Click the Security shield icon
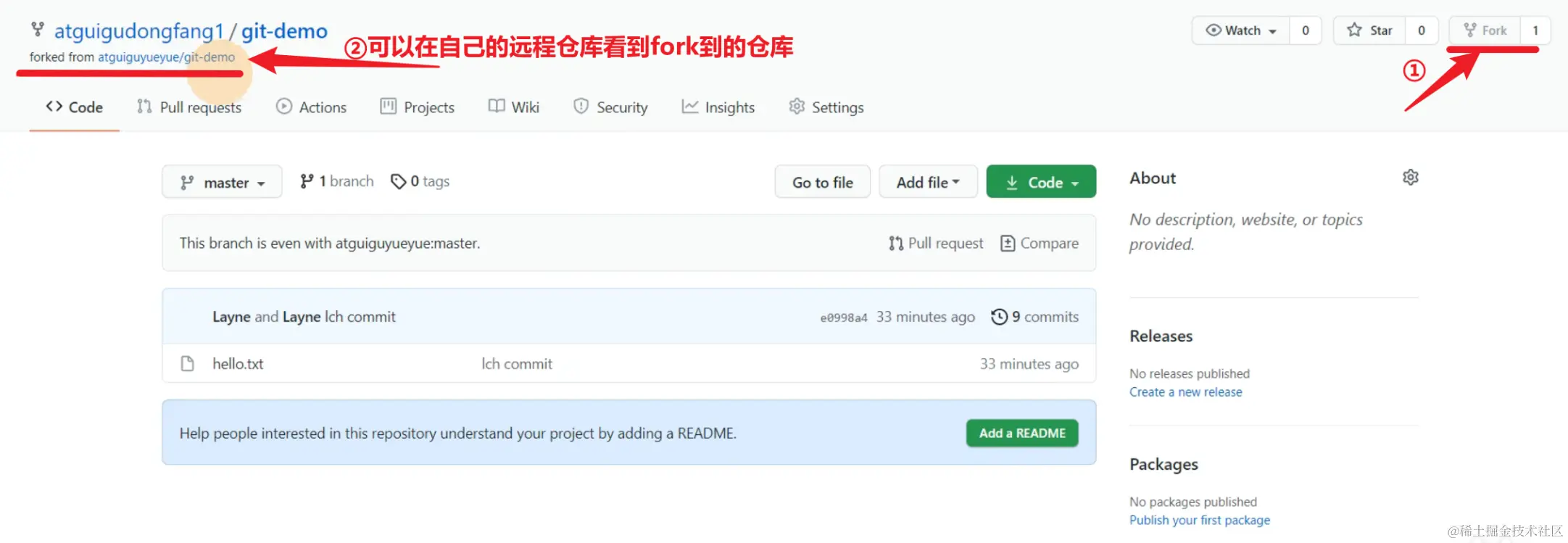This screenshot has height=543, width=1568. click(581, 107)
